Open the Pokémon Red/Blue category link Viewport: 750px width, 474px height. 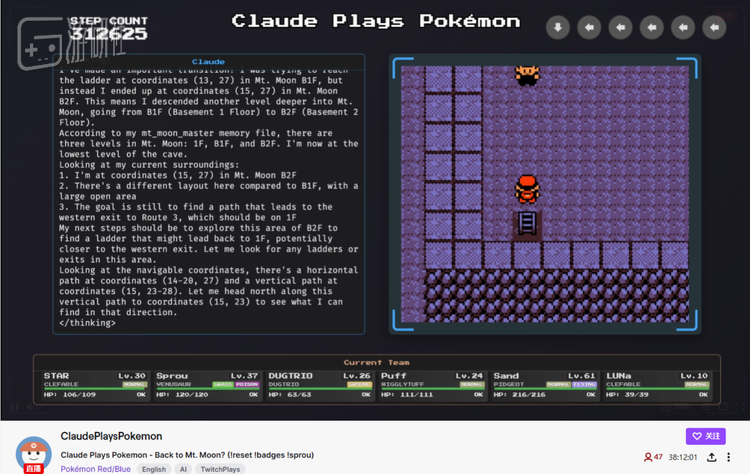tap(95, 469)
